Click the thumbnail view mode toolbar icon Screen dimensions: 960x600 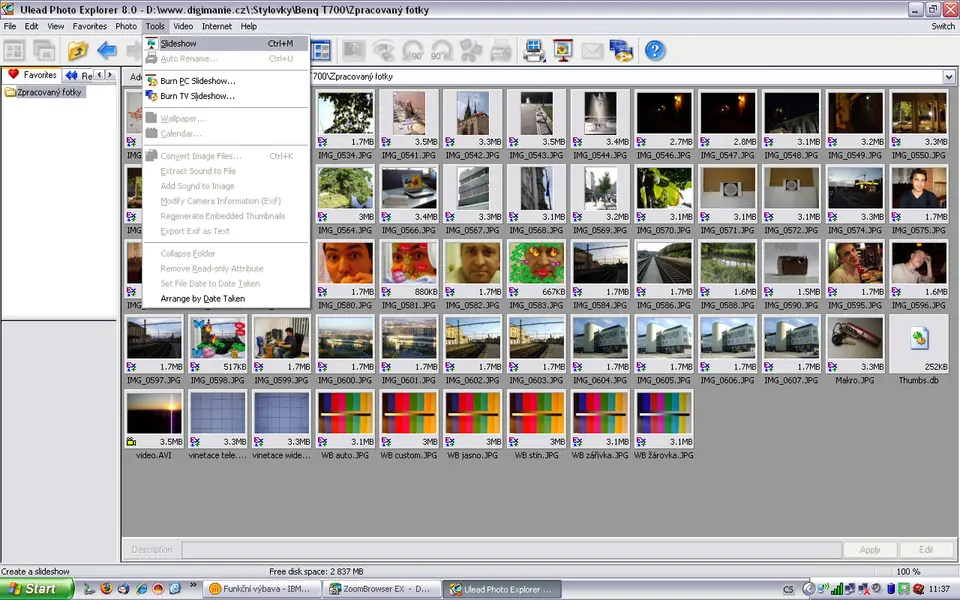tap(322, 50)
